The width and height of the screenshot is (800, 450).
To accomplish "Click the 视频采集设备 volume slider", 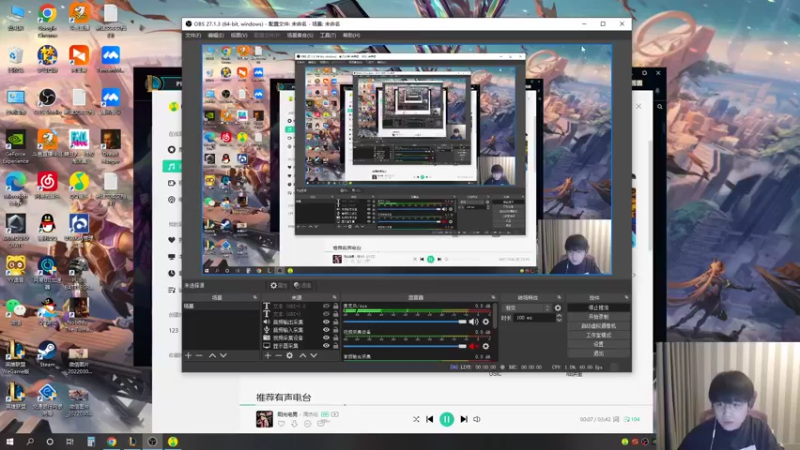I will coord(405,346).
